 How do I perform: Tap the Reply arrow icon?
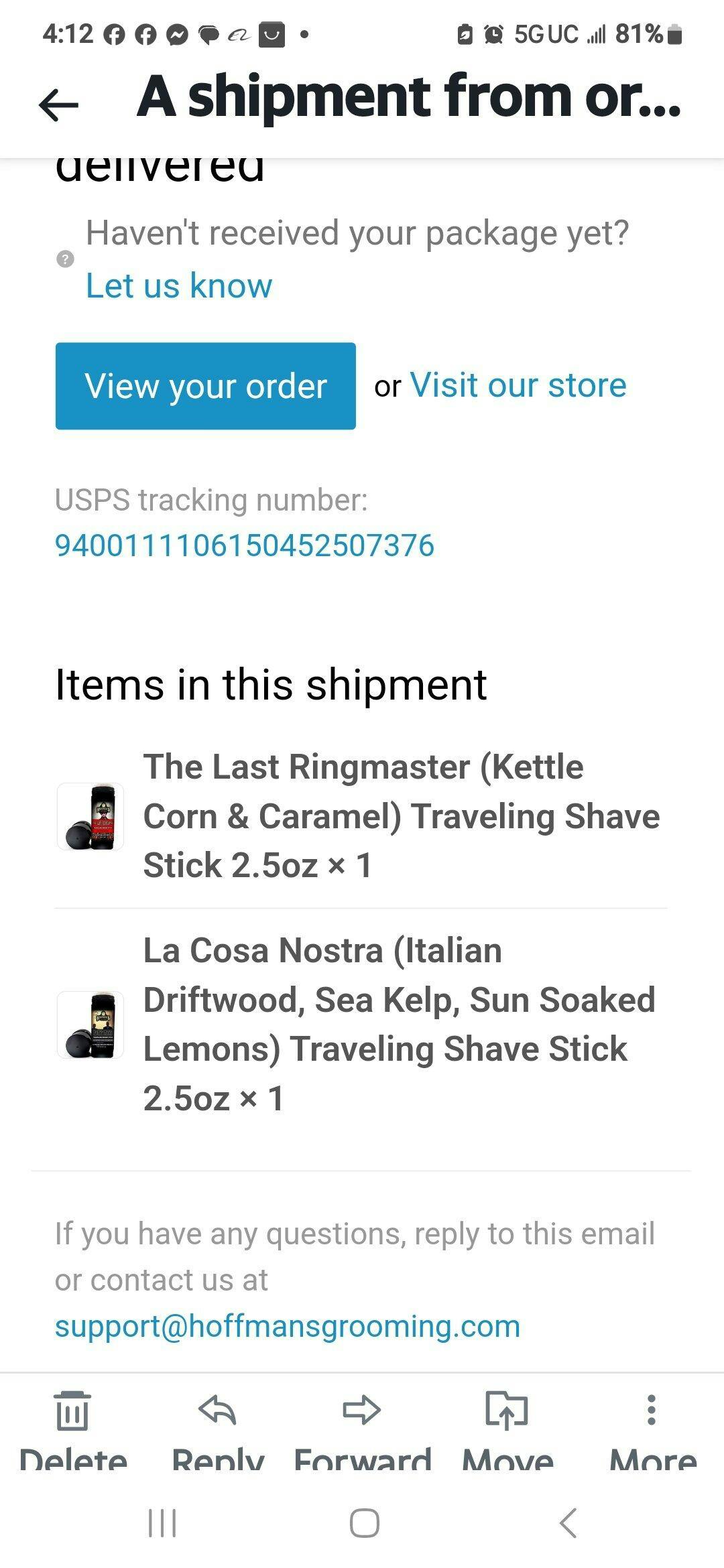tap(217, 1410)
